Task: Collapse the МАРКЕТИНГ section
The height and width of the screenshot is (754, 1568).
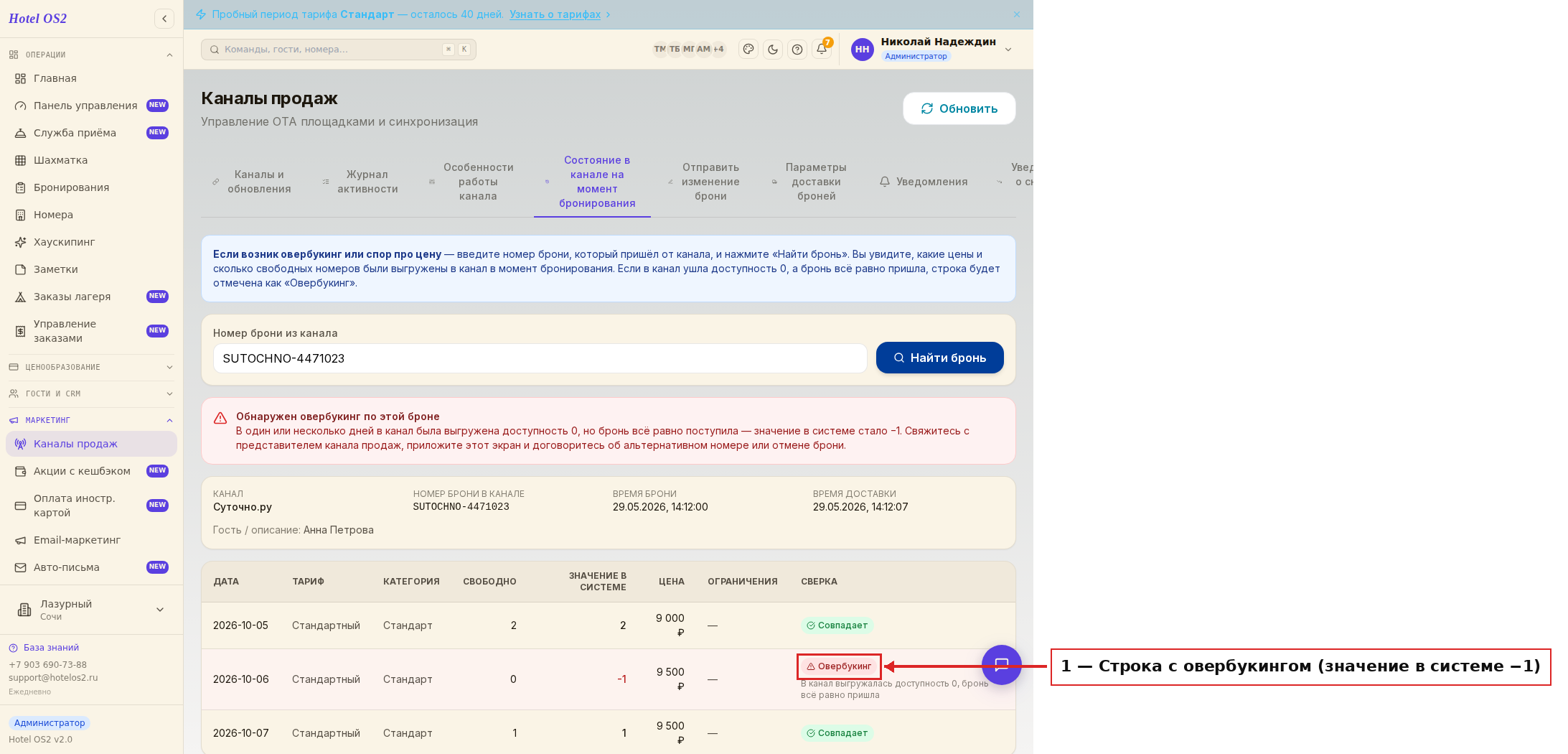Action: point(91,420)
